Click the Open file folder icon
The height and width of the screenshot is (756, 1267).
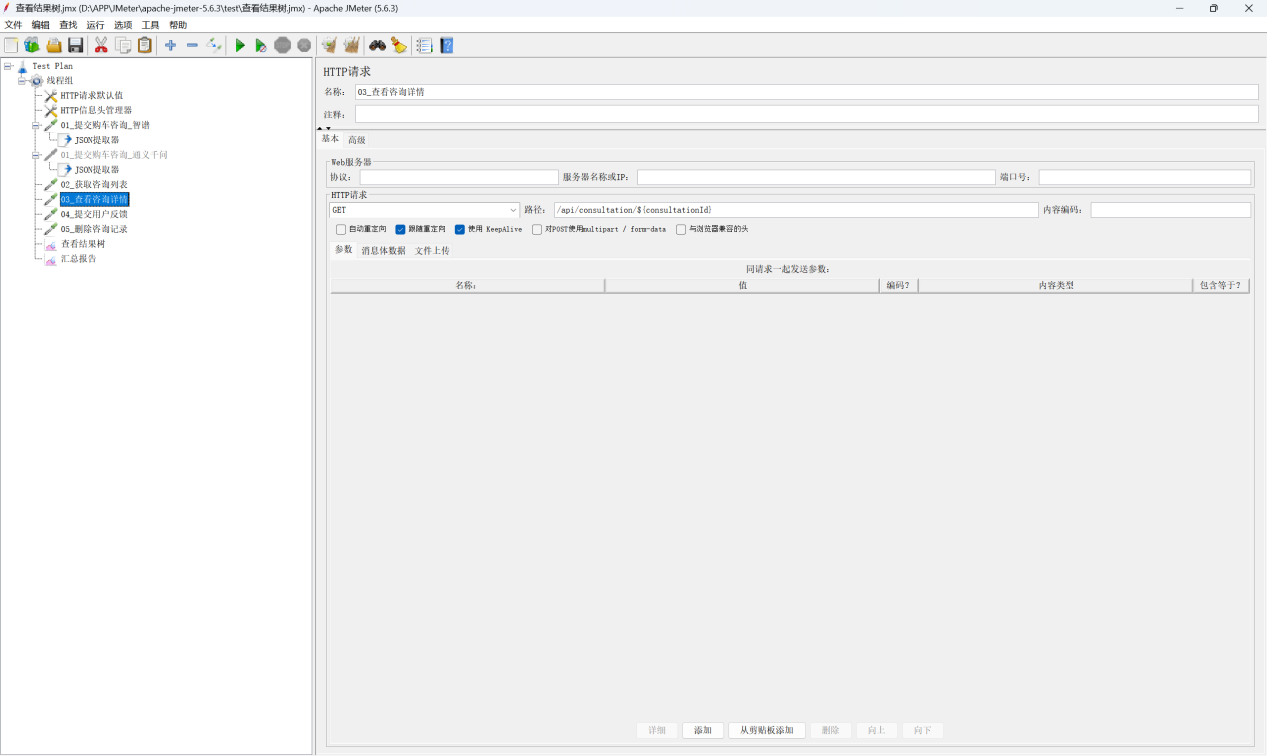[54, 45]
